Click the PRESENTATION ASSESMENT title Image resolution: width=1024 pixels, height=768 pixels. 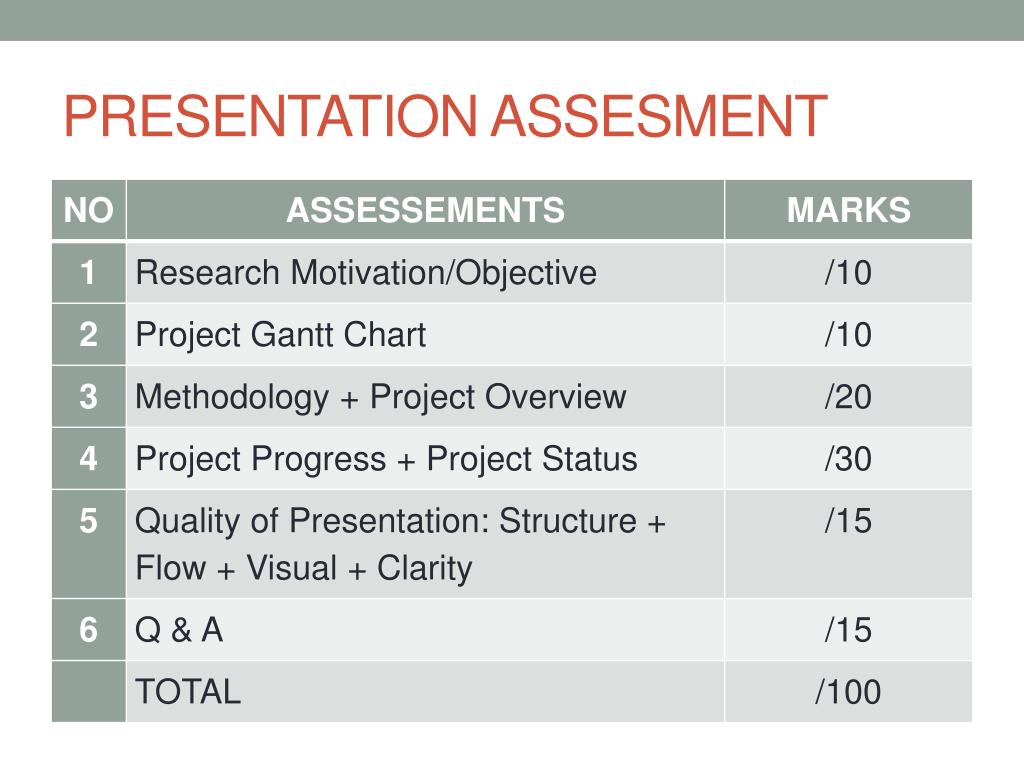445,116
